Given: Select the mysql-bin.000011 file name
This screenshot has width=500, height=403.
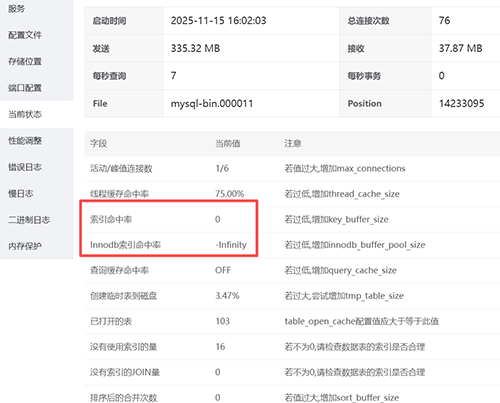Looking at the screenshot, I should (x=212, y=104).
